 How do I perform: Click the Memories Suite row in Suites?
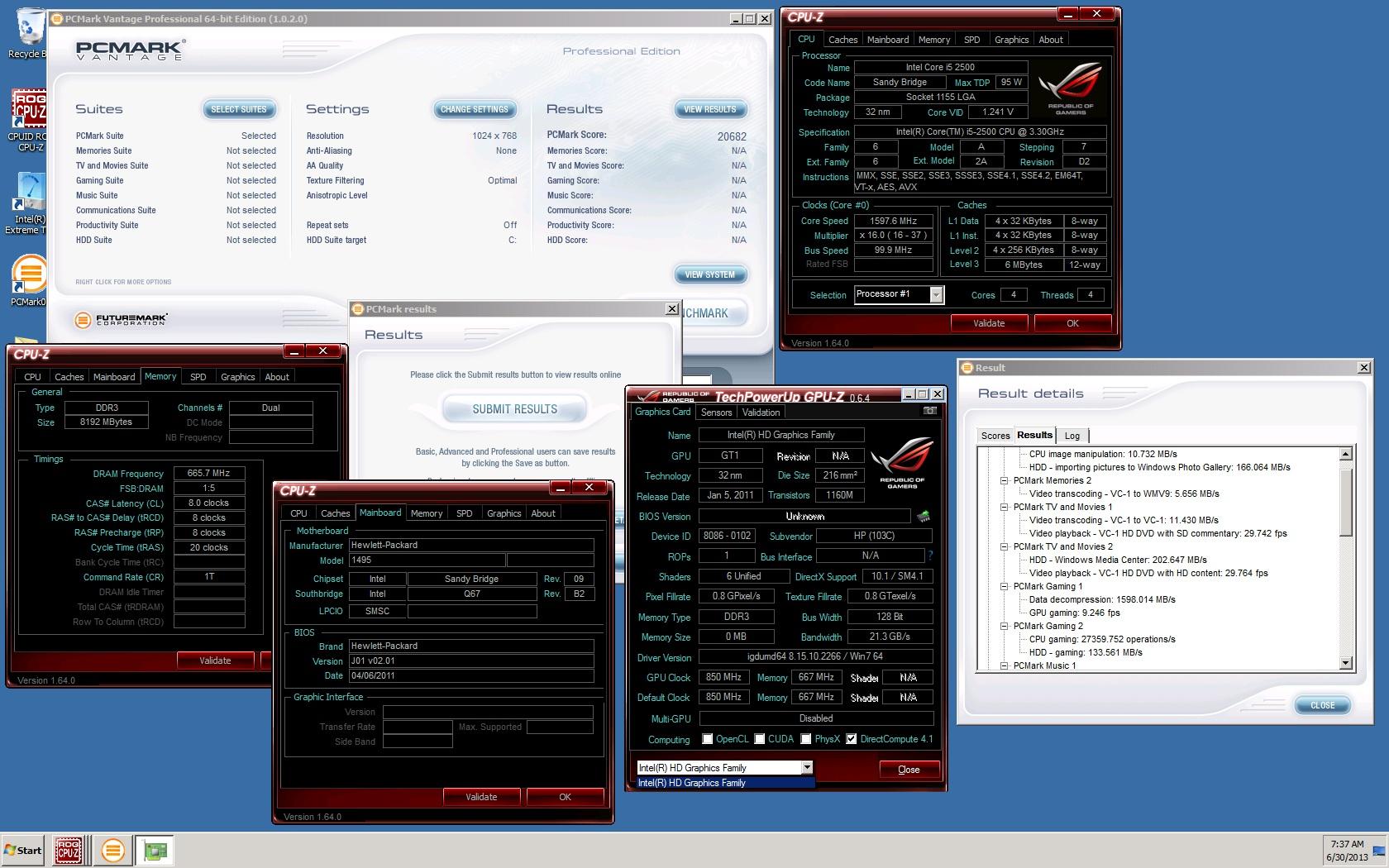176,150
